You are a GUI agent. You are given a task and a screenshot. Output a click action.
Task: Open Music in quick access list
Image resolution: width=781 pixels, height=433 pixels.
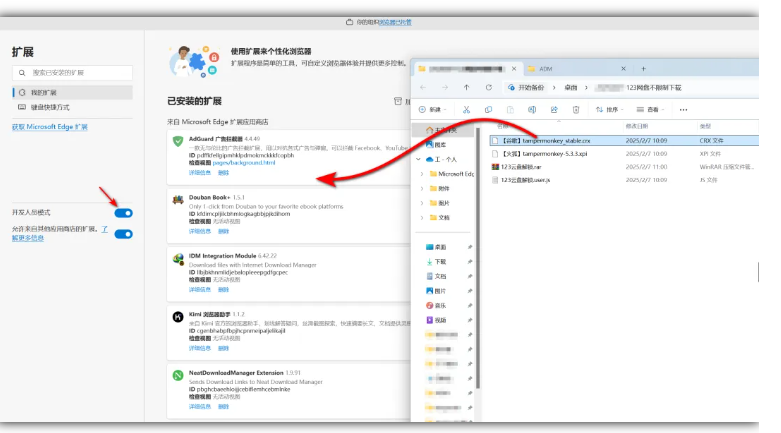coord(436,305)
